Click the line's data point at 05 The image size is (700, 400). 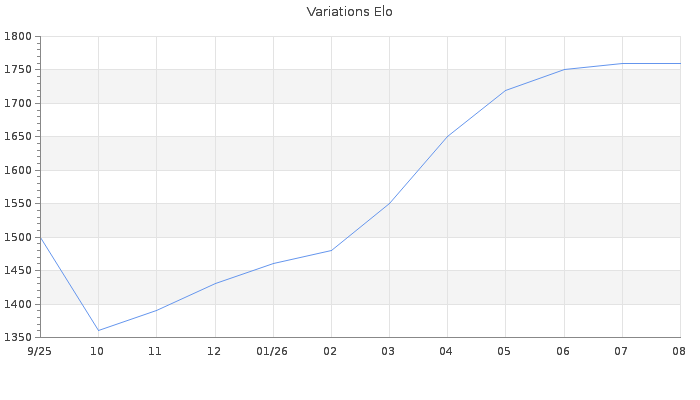pos(505,90)
